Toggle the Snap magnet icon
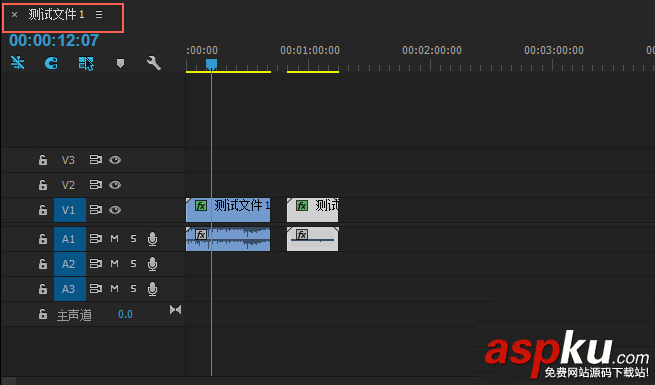655x385 pixels. (x=51, y=63)
